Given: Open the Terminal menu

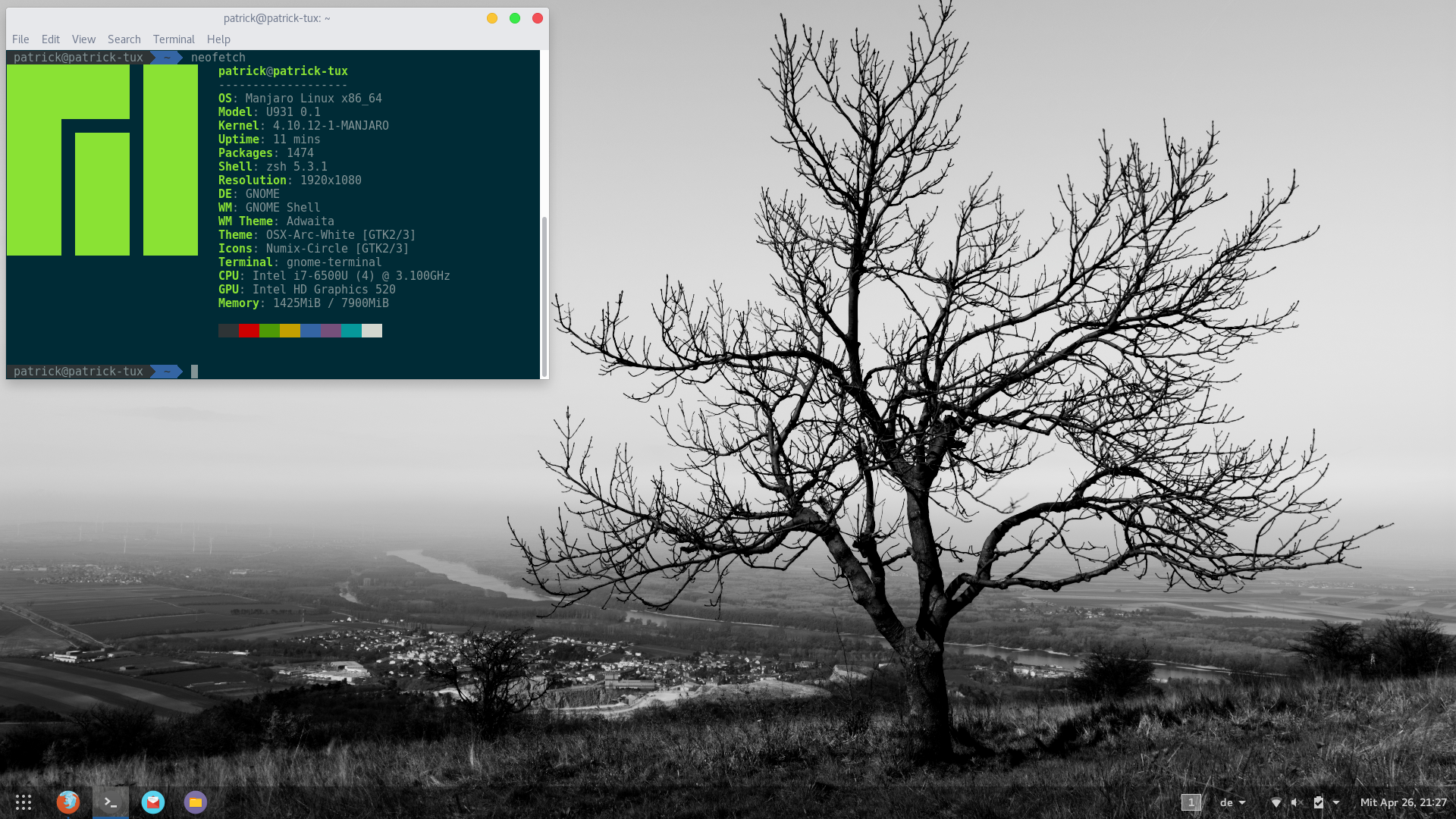Looking at the screenshot, I should tap(174, 39).
